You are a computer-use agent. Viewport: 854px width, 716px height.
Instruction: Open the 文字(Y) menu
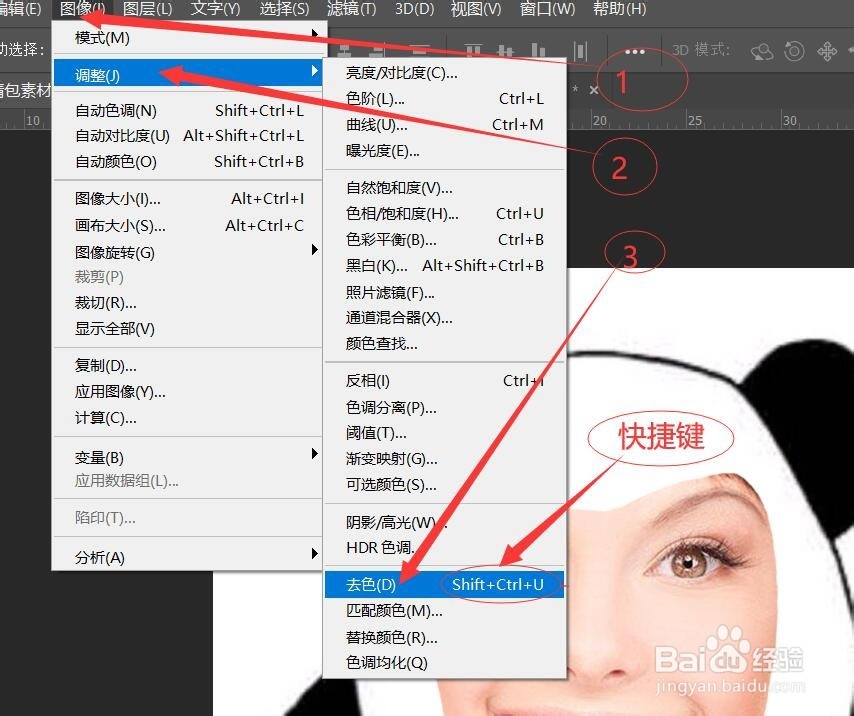tap(215, 9)
